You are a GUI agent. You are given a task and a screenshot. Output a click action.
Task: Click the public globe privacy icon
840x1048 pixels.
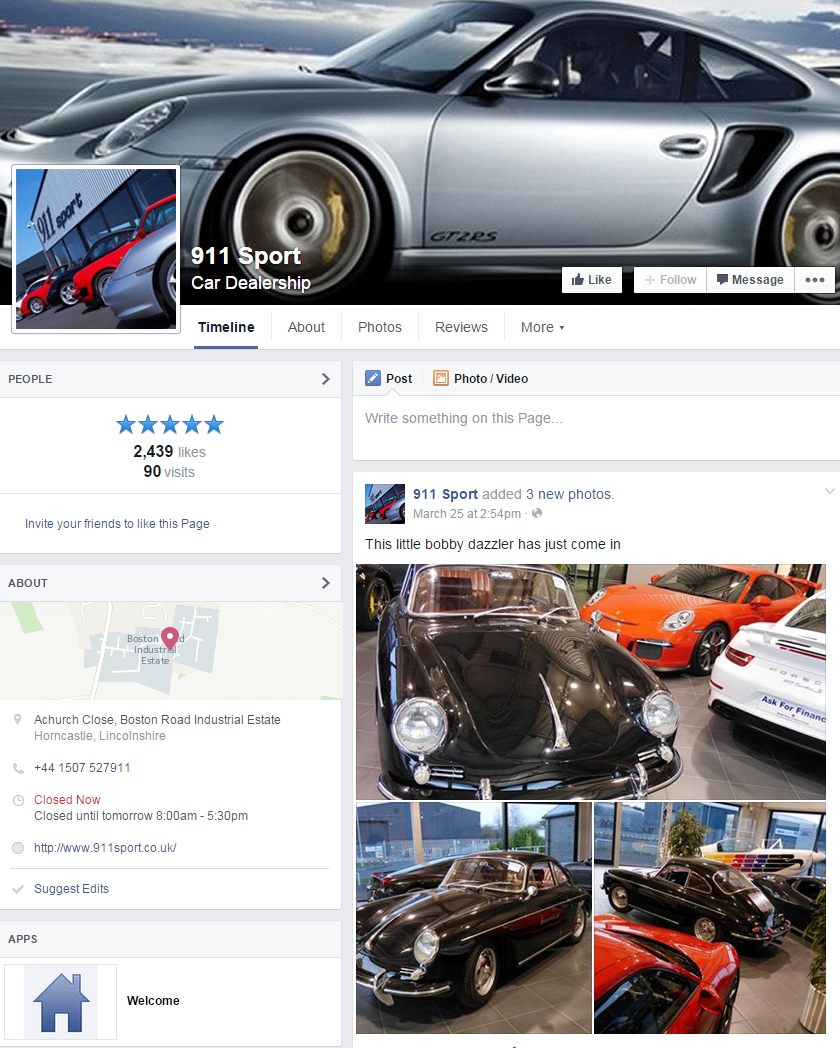click(537, 513)
